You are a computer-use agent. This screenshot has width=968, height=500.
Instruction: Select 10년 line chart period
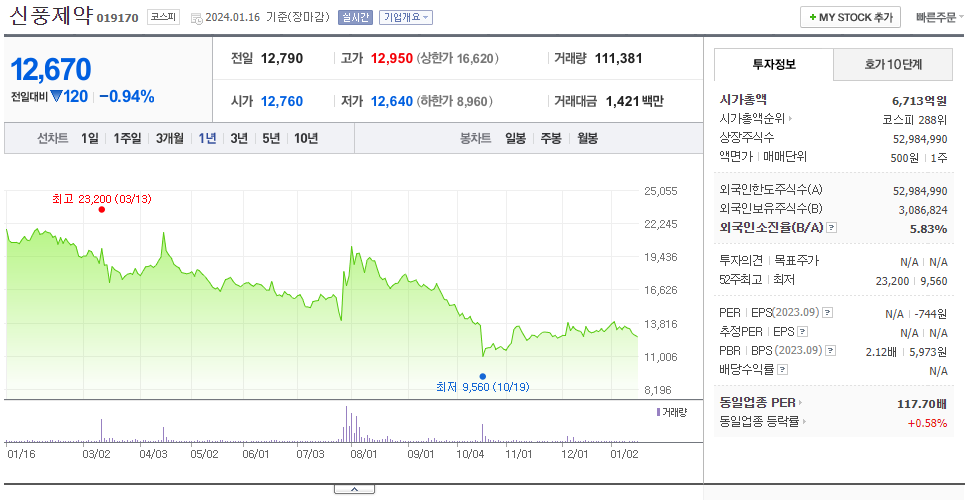[306, 138]
